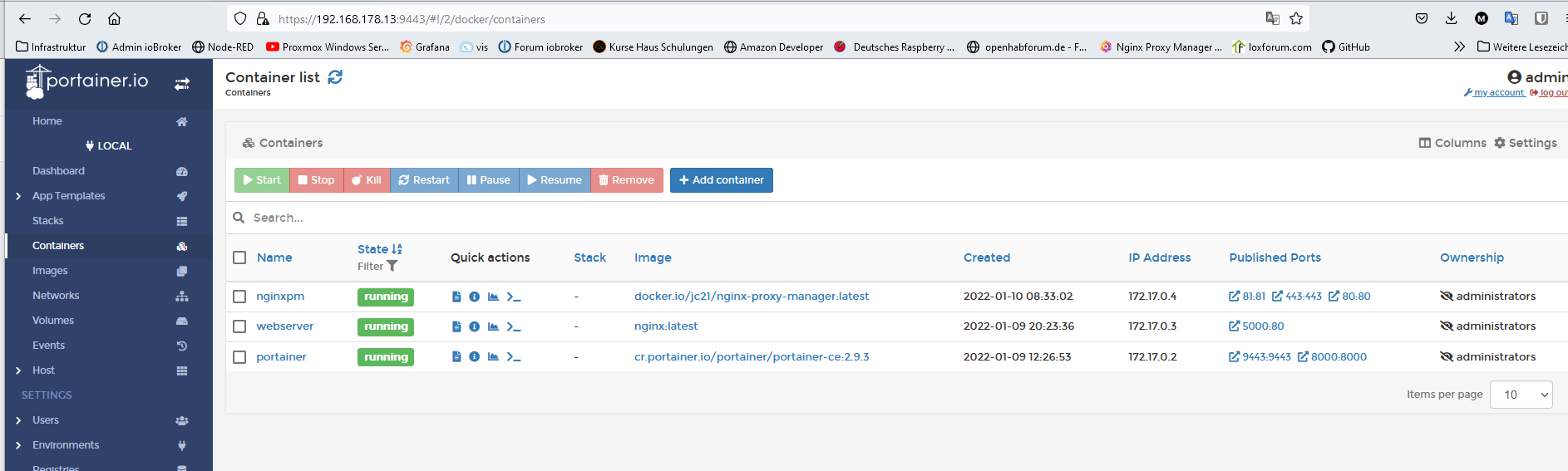The height and width of the screenshot is (471, 1568).
Task: Tick the checkbox for webserver container
Action: click(239, 326)
